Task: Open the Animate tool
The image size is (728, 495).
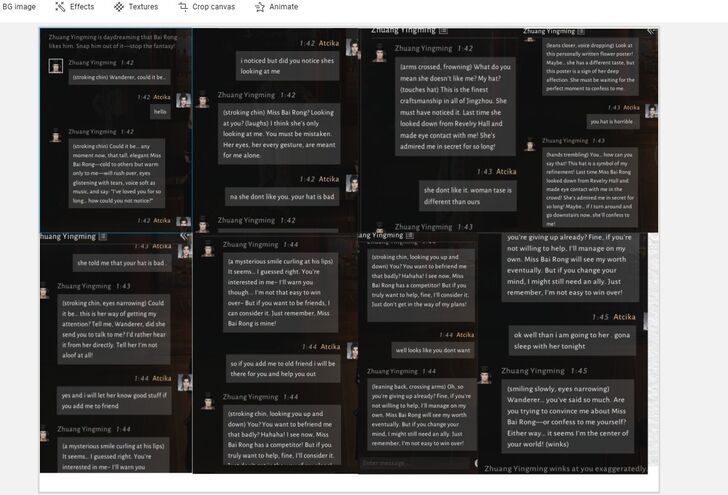Action: 277,6
